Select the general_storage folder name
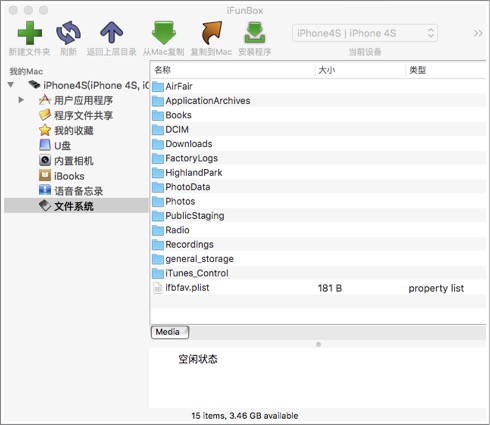Screen dimensions: 490x425 click(199, 259)
